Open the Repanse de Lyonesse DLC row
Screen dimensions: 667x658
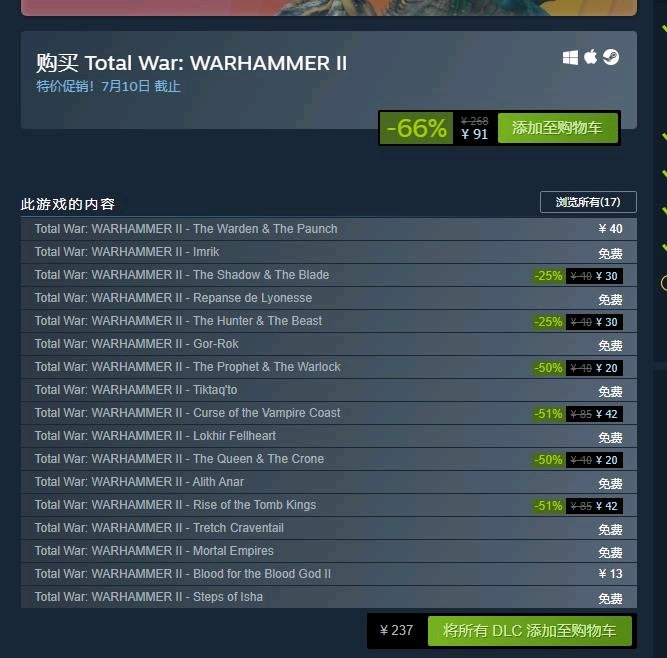(x=329, y=298)
